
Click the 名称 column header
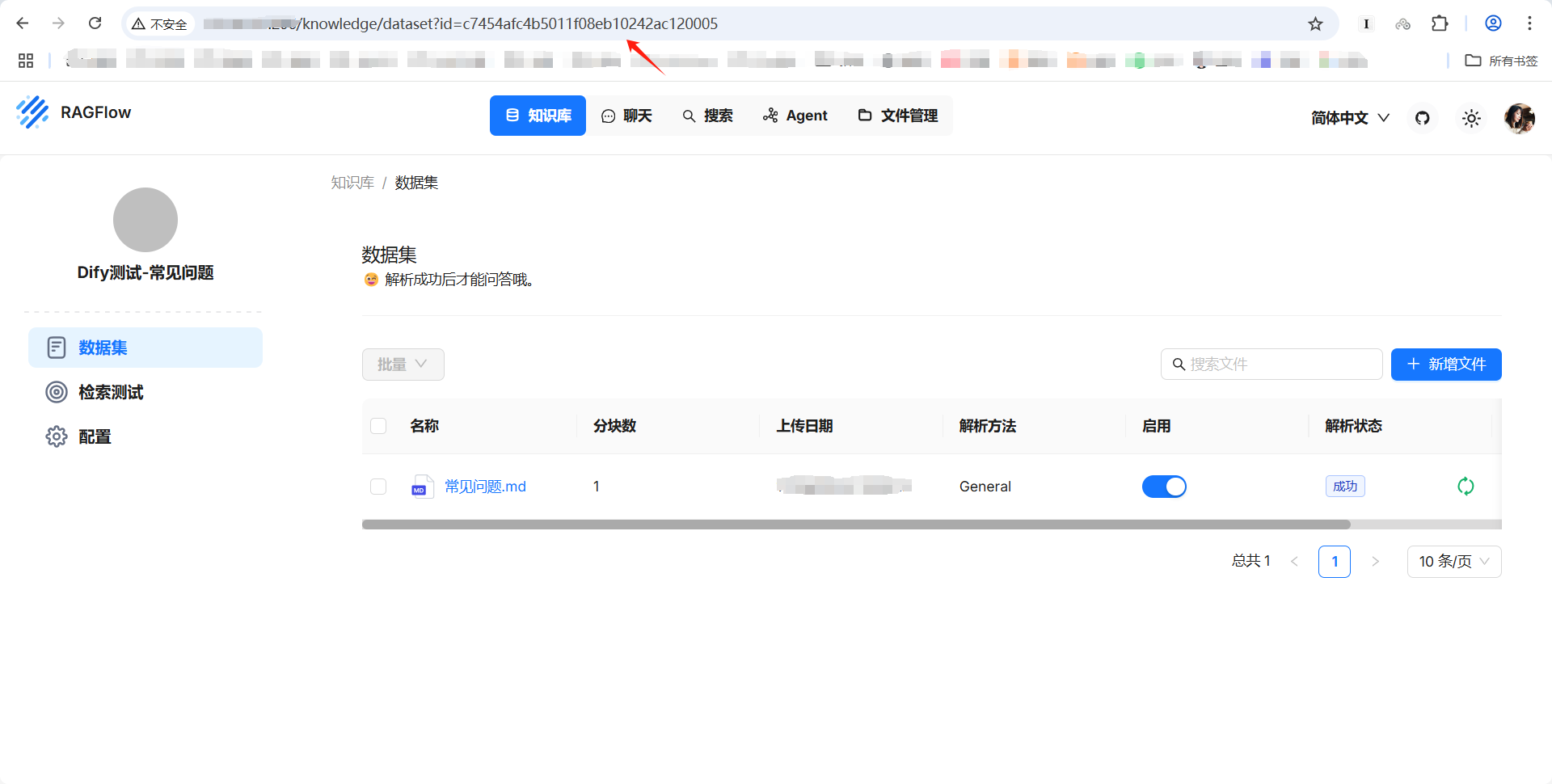tap(424, 426)
